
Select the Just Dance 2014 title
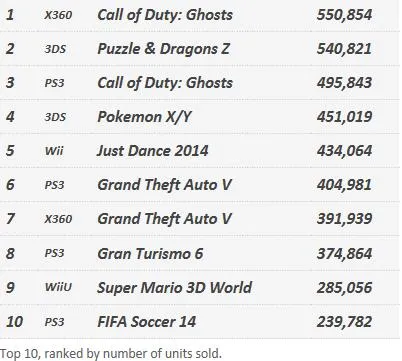pos(153,151)
